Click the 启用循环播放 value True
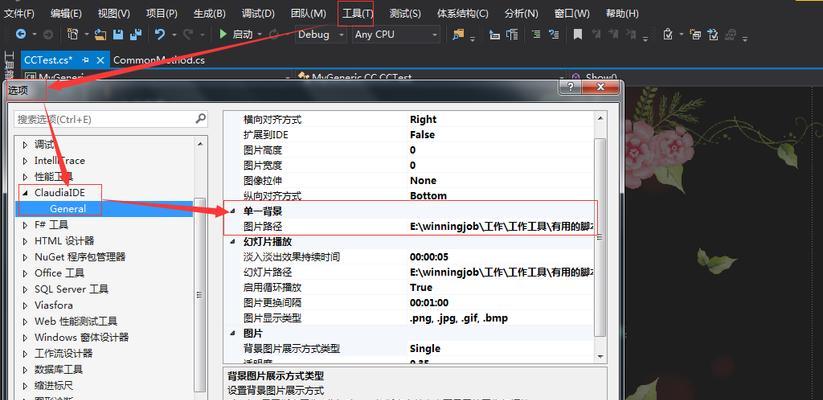The image size is (823, 400). pos(421,288)
